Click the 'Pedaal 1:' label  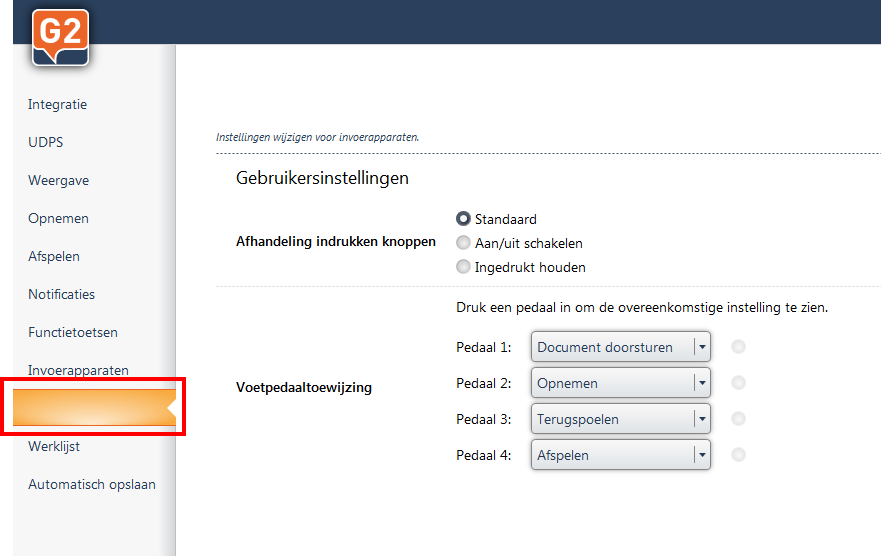tap(484, 348)
